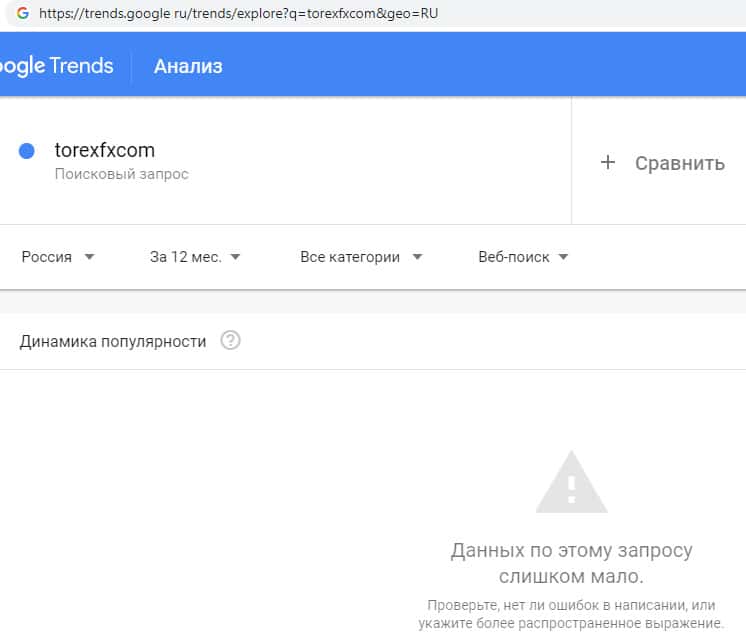Image resolution: width=746 pixels, height=640 pixels.
Task: Click the plus icon beside Сравнить
Action: coord(607,162)
